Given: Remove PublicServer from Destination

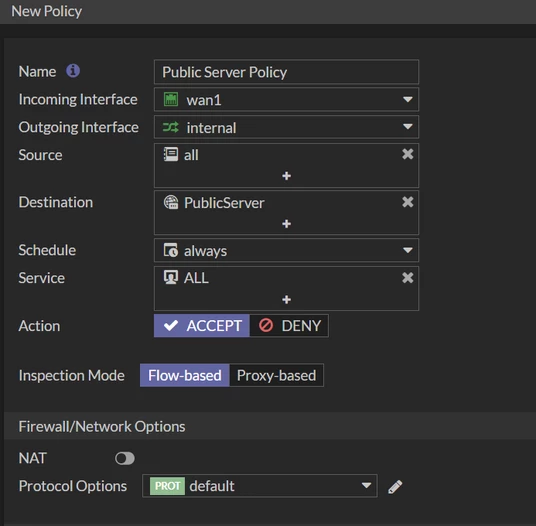Looking at the screenshot, I should click(407, 202).
